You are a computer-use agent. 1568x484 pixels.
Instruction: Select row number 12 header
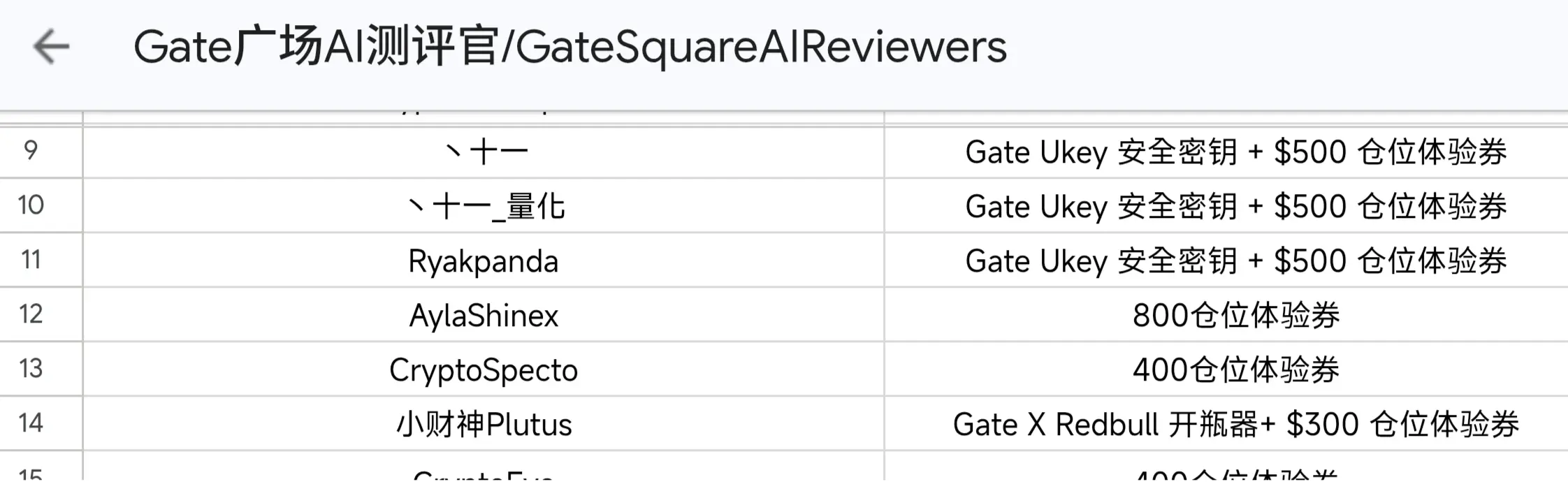[x=41, y=314]
